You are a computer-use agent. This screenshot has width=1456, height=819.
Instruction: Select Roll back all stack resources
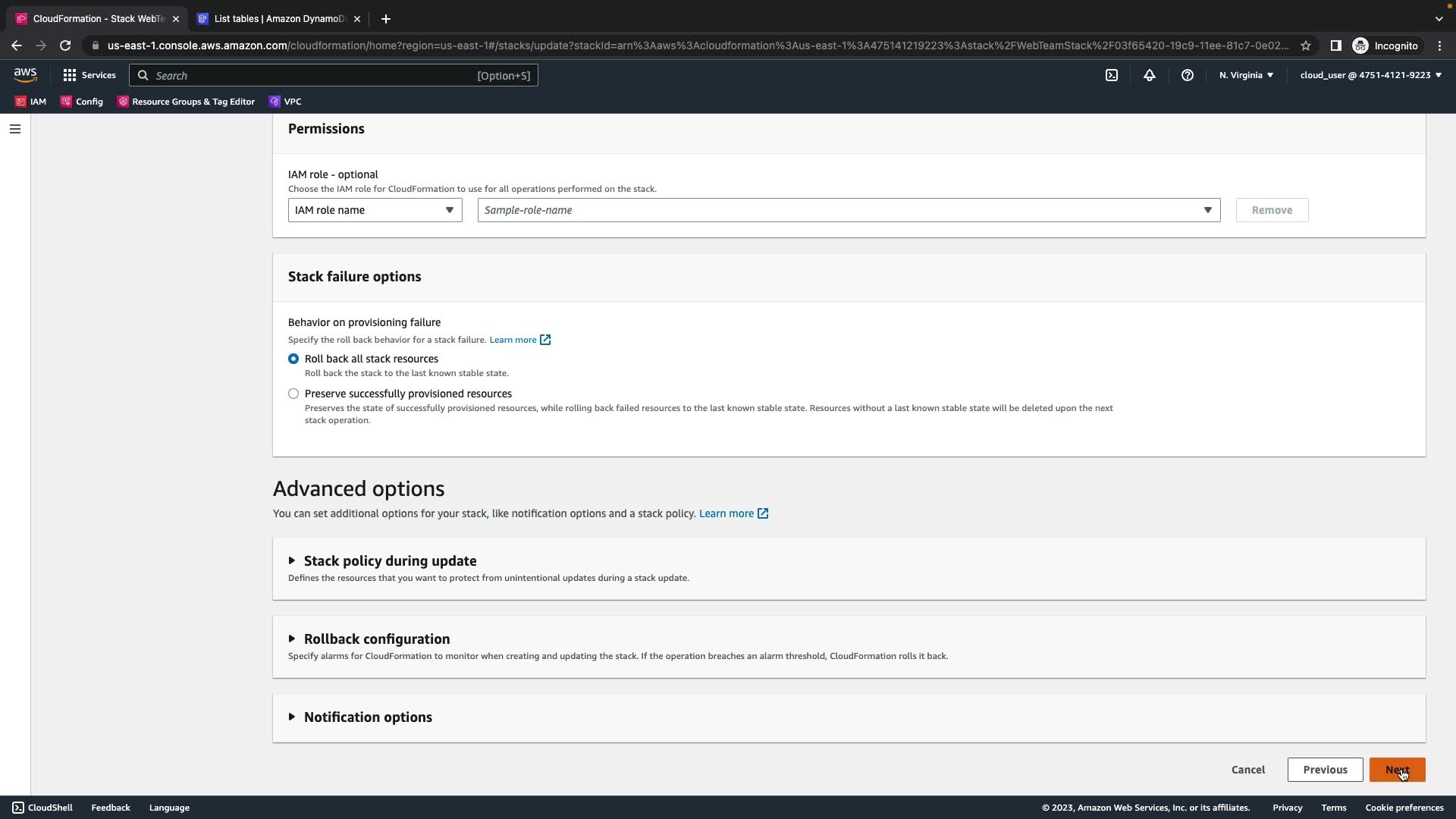click(293, 359)
